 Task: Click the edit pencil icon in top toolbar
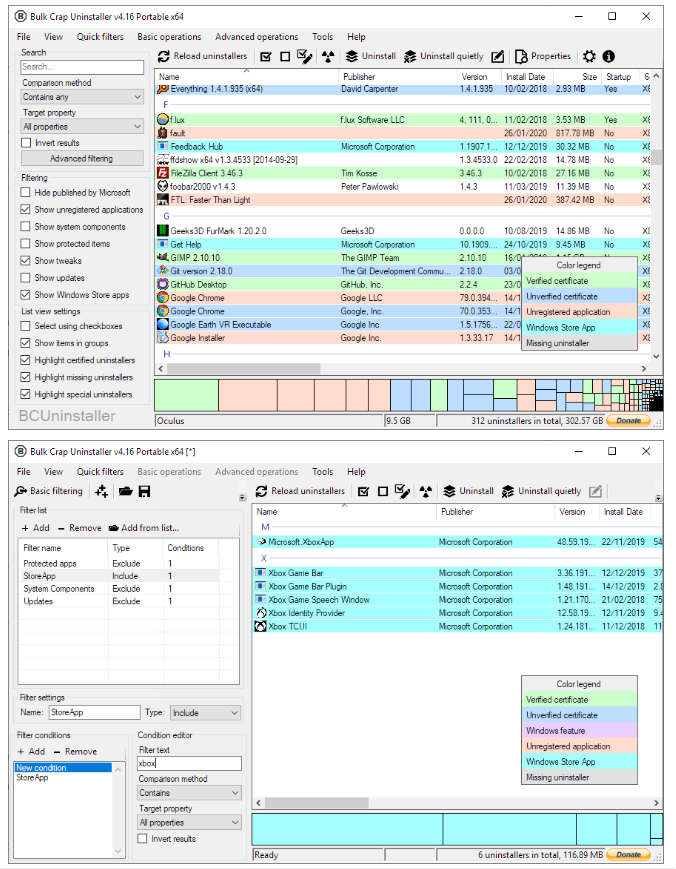[498, 57]
